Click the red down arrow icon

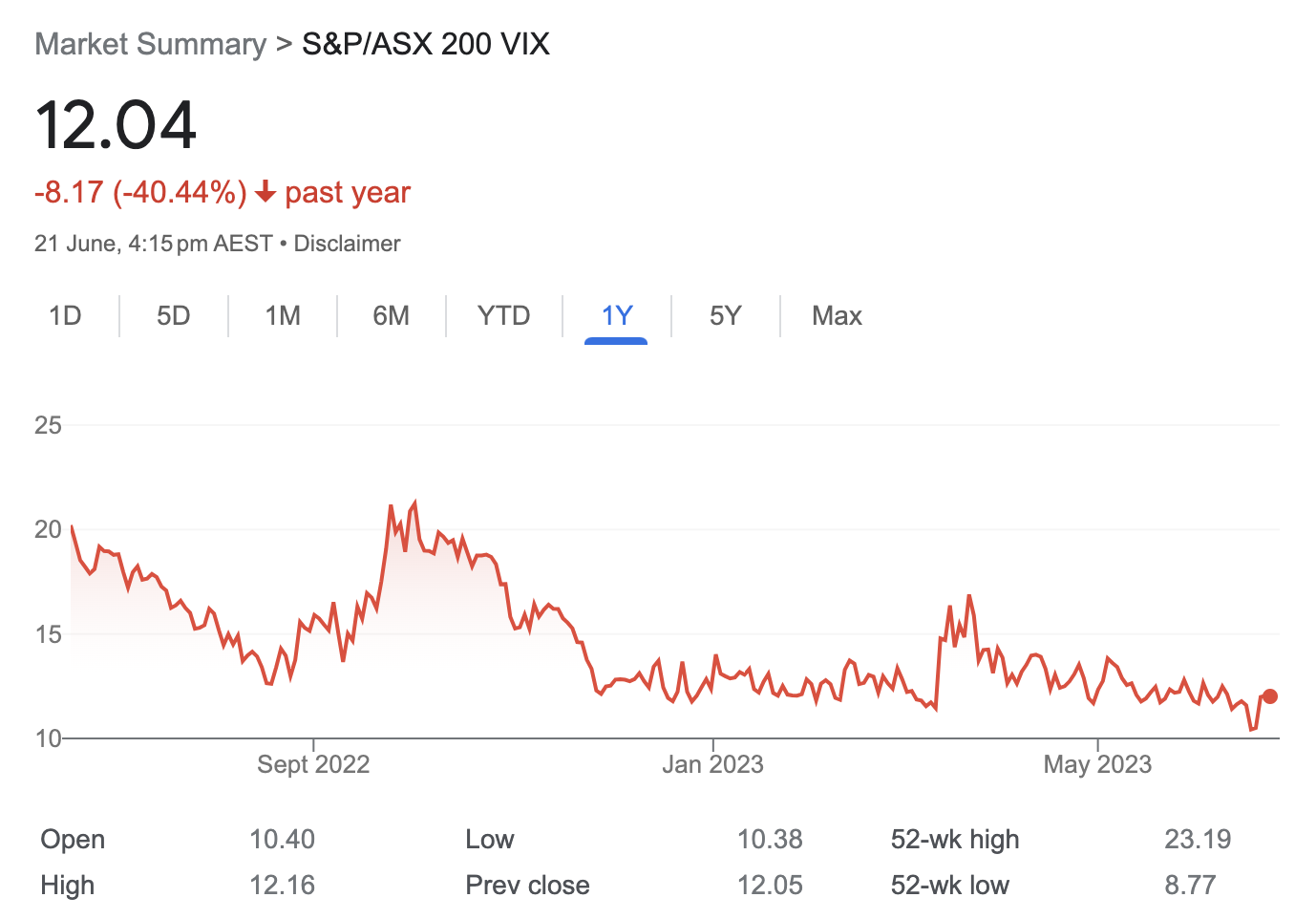(x=265, y=193)
